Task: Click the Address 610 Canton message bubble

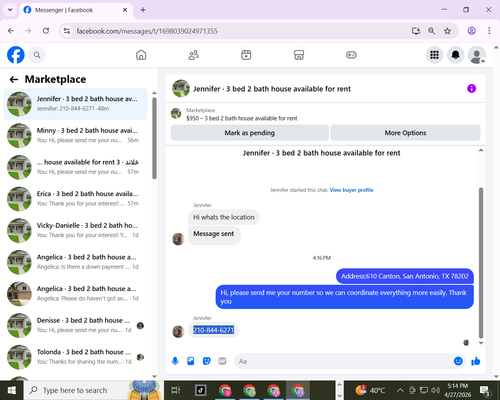Action: click(x=405, y=276)
